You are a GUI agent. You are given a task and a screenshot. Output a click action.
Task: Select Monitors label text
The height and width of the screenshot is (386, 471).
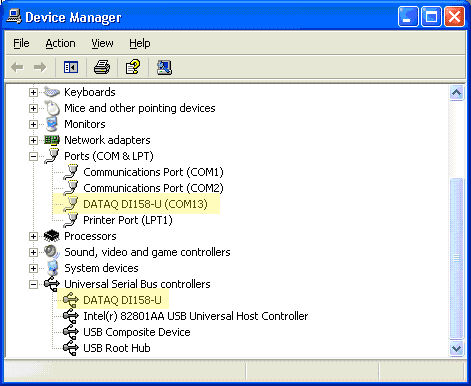(x=85, y=124)
